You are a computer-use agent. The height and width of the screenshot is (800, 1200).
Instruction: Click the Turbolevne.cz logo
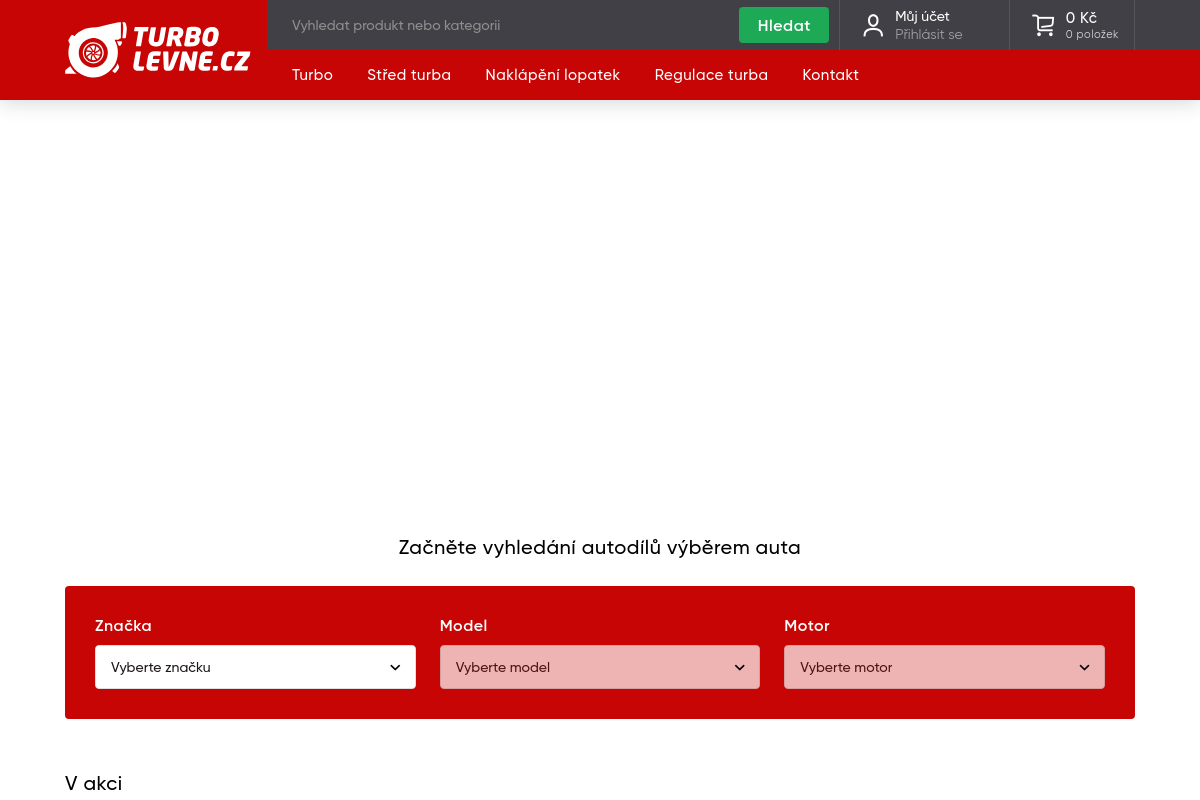click(158, 50)
